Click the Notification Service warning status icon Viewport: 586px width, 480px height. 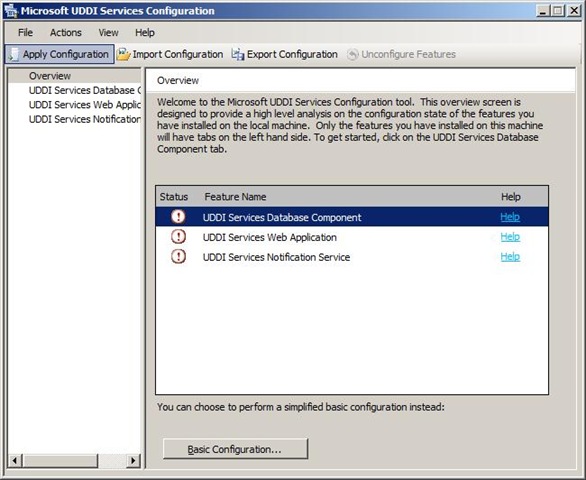[x=178, y=256]
